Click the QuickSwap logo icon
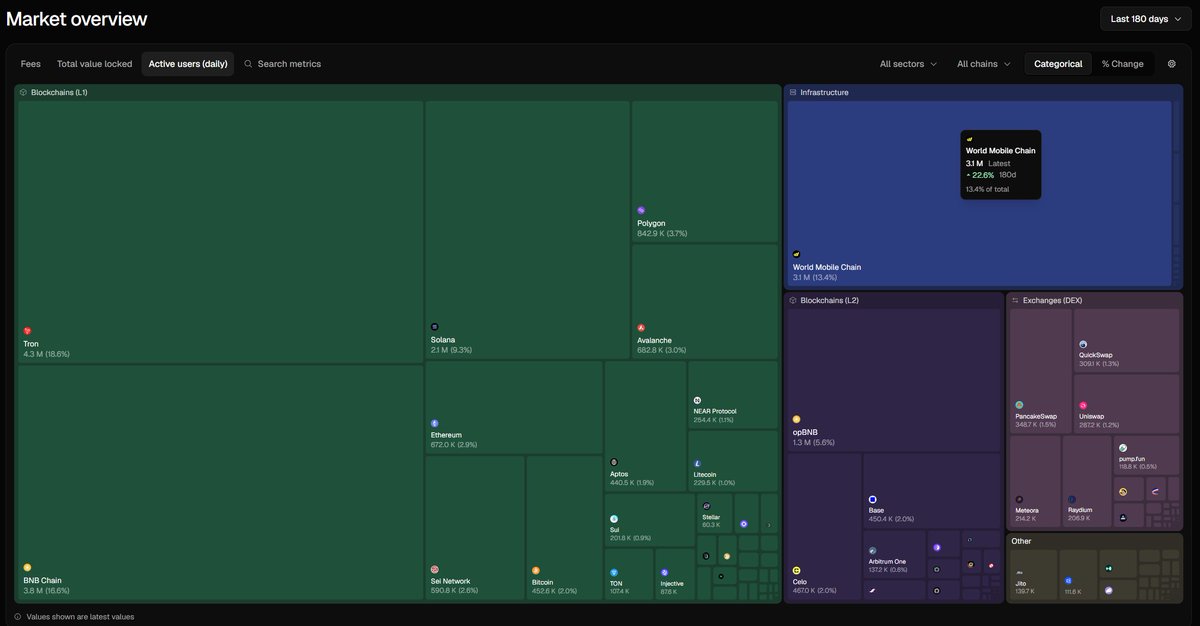1200x626 pixels. pos(1083,344)
